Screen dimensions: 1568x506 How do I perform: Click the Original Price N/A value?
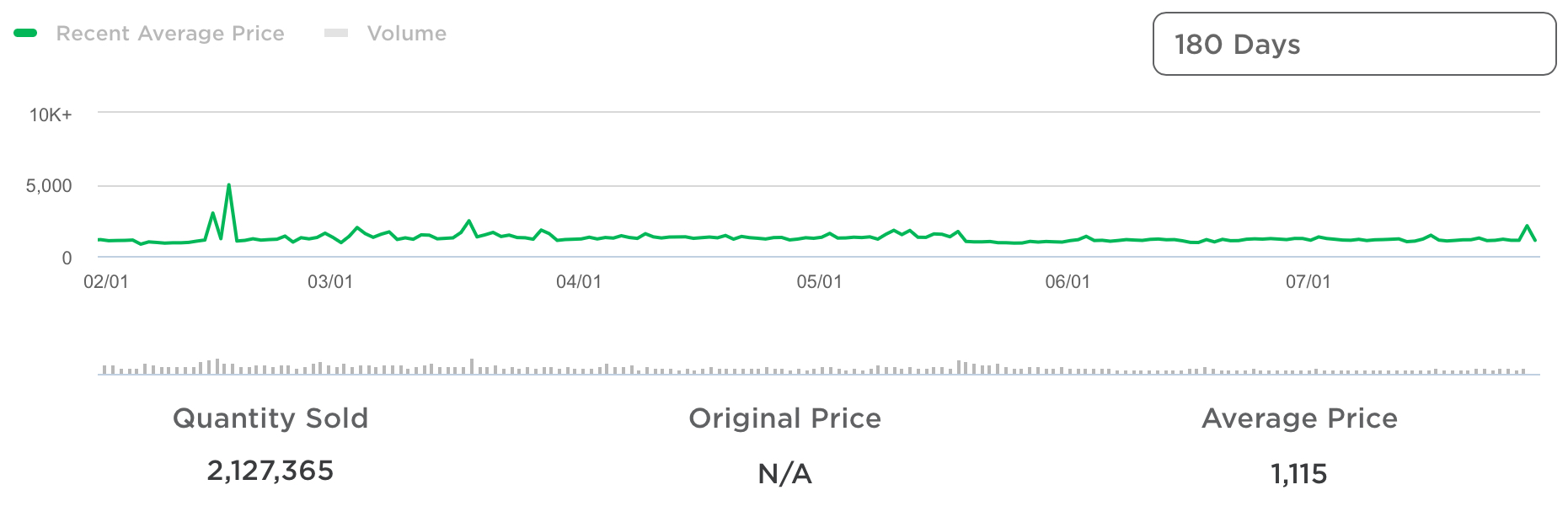[x=785, y=474]
